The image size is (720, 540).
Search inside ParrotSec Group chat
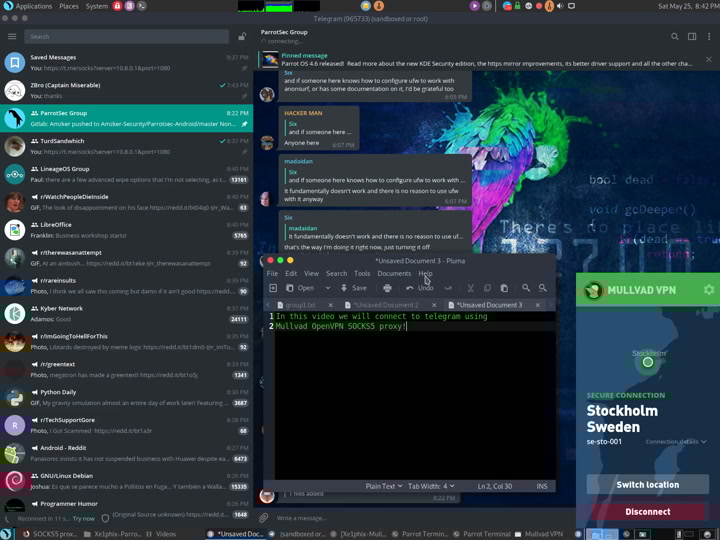point(675,36)
